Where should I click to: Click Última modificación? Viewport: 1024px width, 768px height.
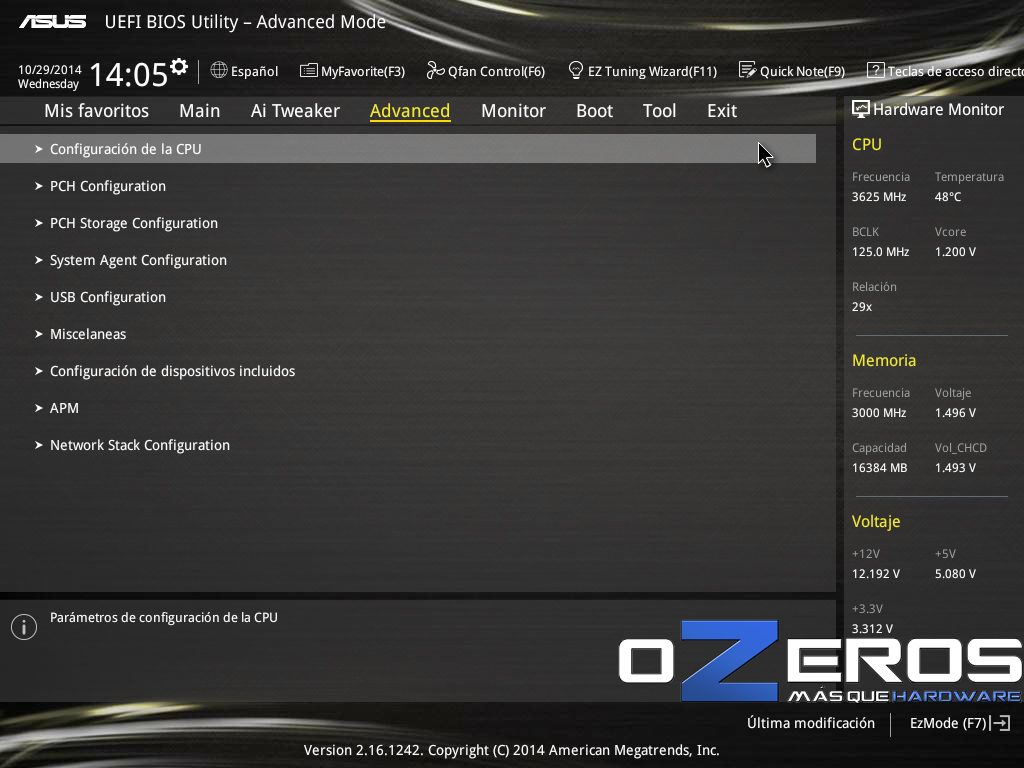coord(811,723)
